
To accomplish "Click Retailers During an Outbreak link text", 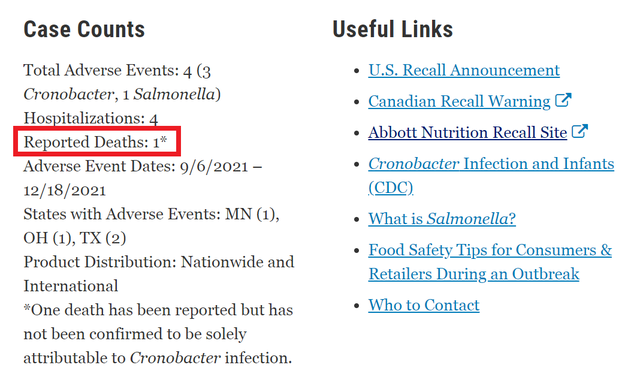I will pyautogui.click(x=473, y=274).
